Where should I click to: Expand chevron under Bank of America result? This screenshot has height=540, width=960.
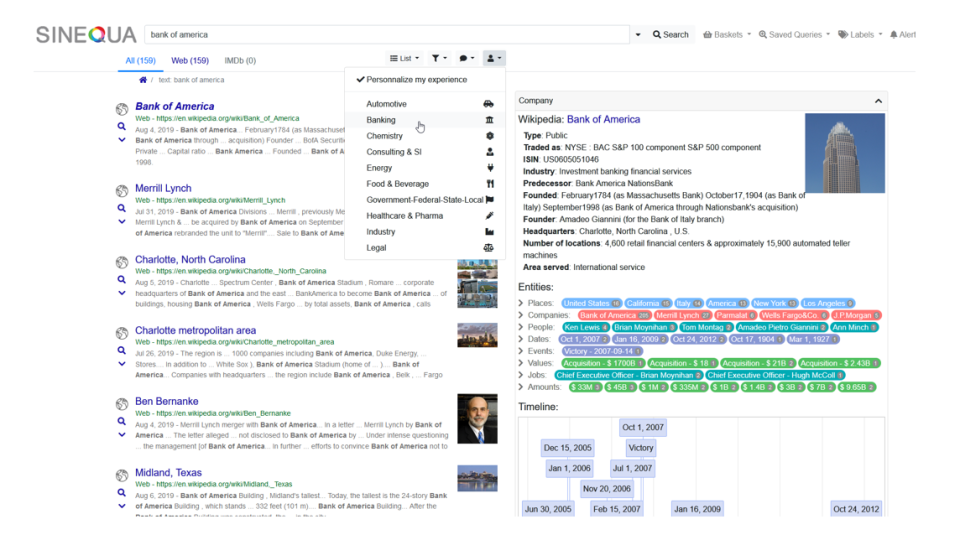pyautogui.click(x=122, y=140)
